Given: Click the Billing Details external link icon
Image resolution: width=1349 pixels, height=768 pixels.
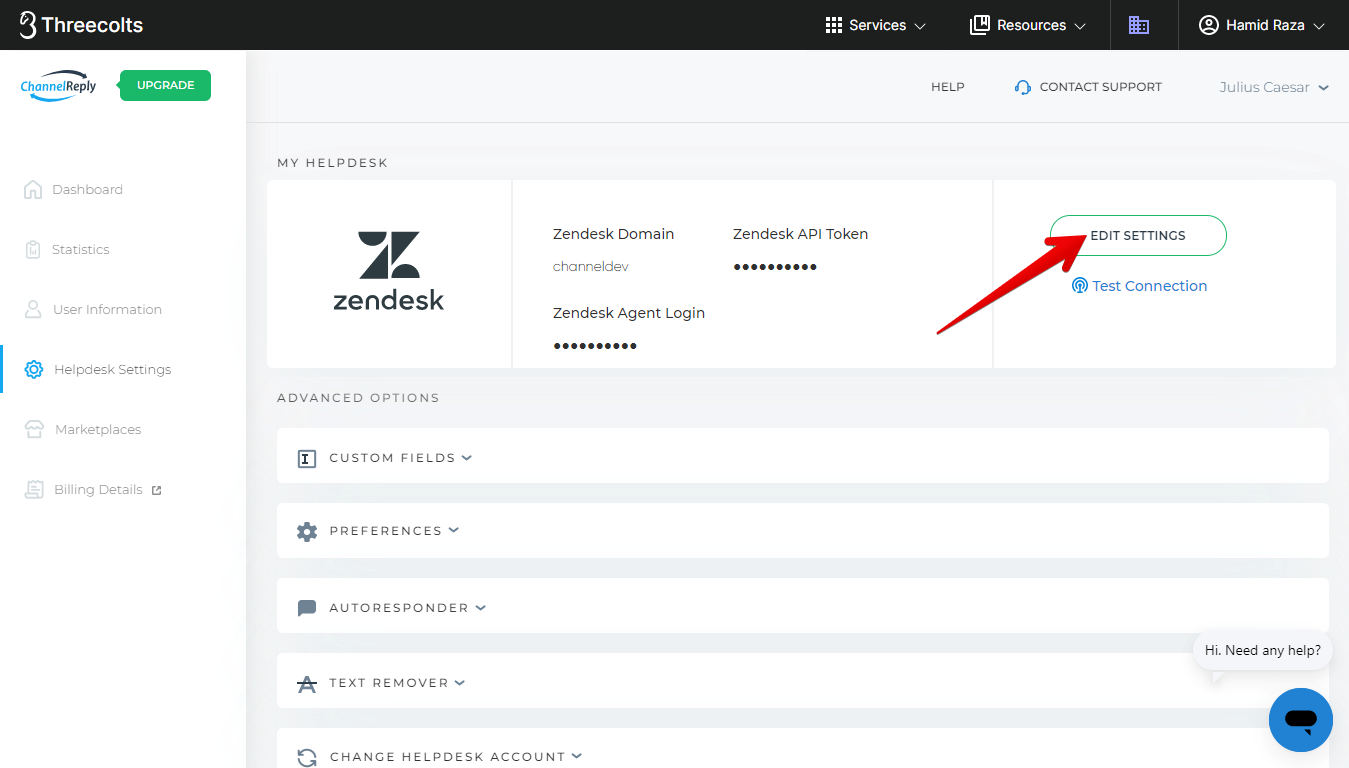Looking at the screenshot, I should 156,490.
